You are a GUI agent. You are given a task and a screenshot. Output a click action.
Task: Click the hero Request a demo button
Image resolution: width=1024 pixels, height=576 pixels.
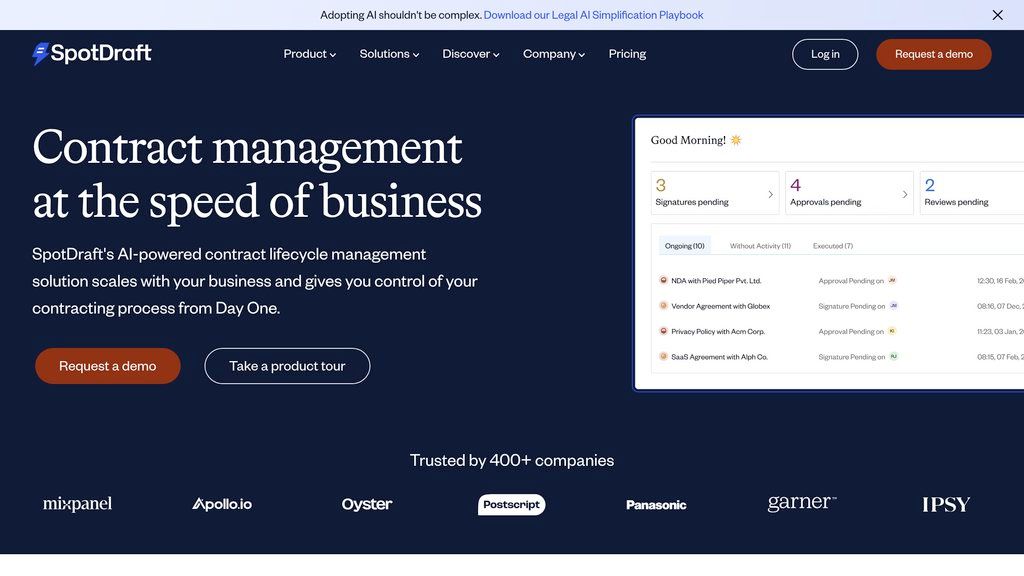tap(108, 366)
